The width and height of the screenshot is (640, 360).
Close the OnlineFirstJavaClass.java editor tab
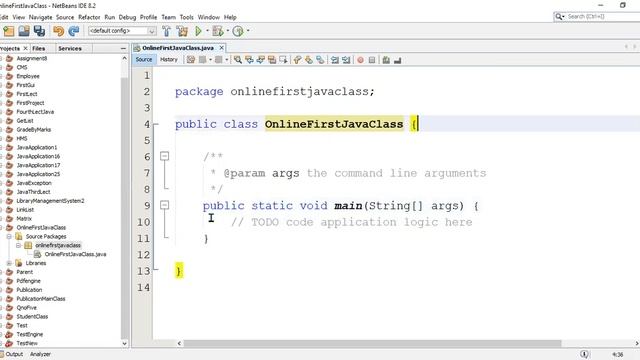pyautogui.click(x=222, y=48)
